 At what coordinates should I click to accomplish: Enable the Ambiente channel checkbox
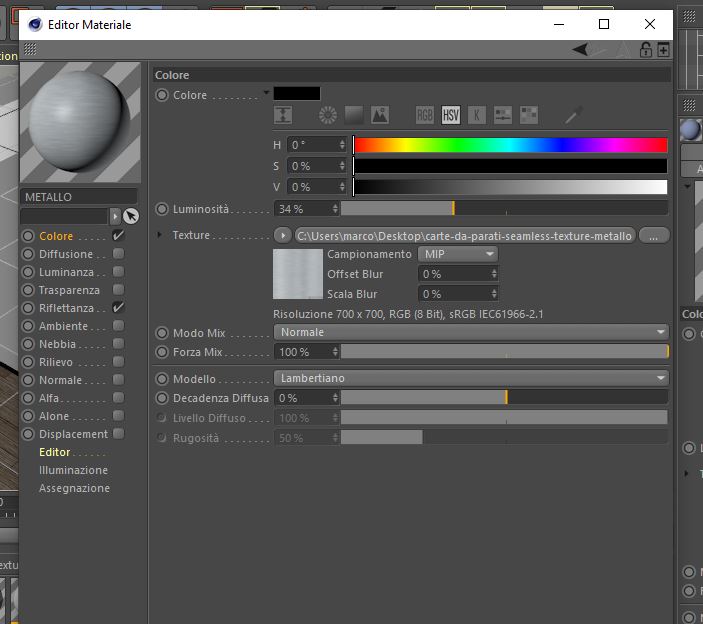[118, 325]
